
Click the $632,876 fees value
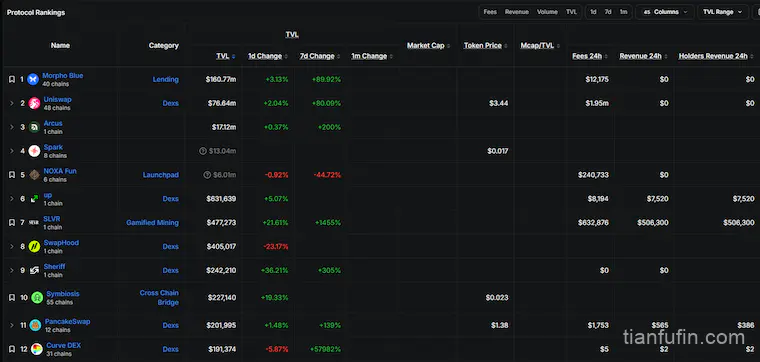tap(593, 222)
